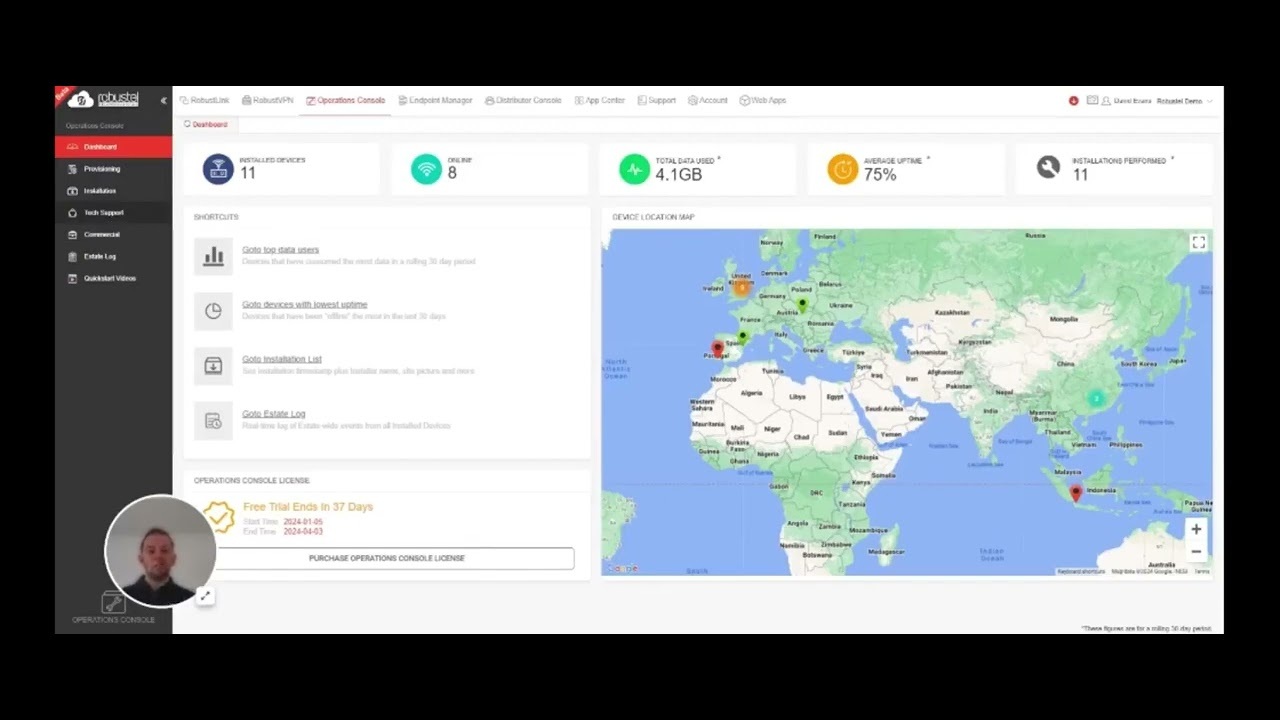
Task: Open Commercial in the sidebar
Action: point(113,234)
